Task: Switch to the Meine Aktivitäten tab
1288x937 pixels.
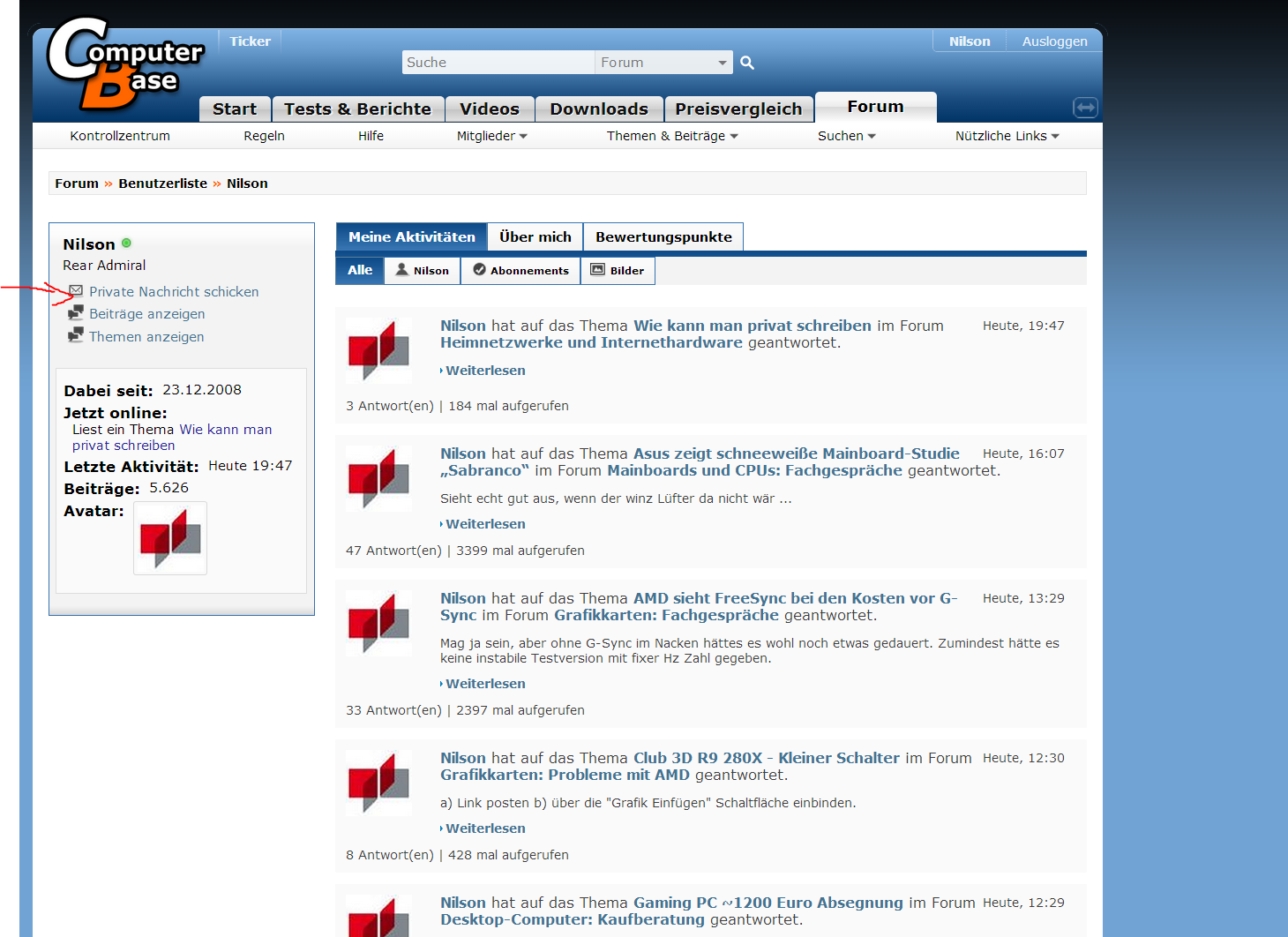Action: pyautogui.click(x=411, y=236)
